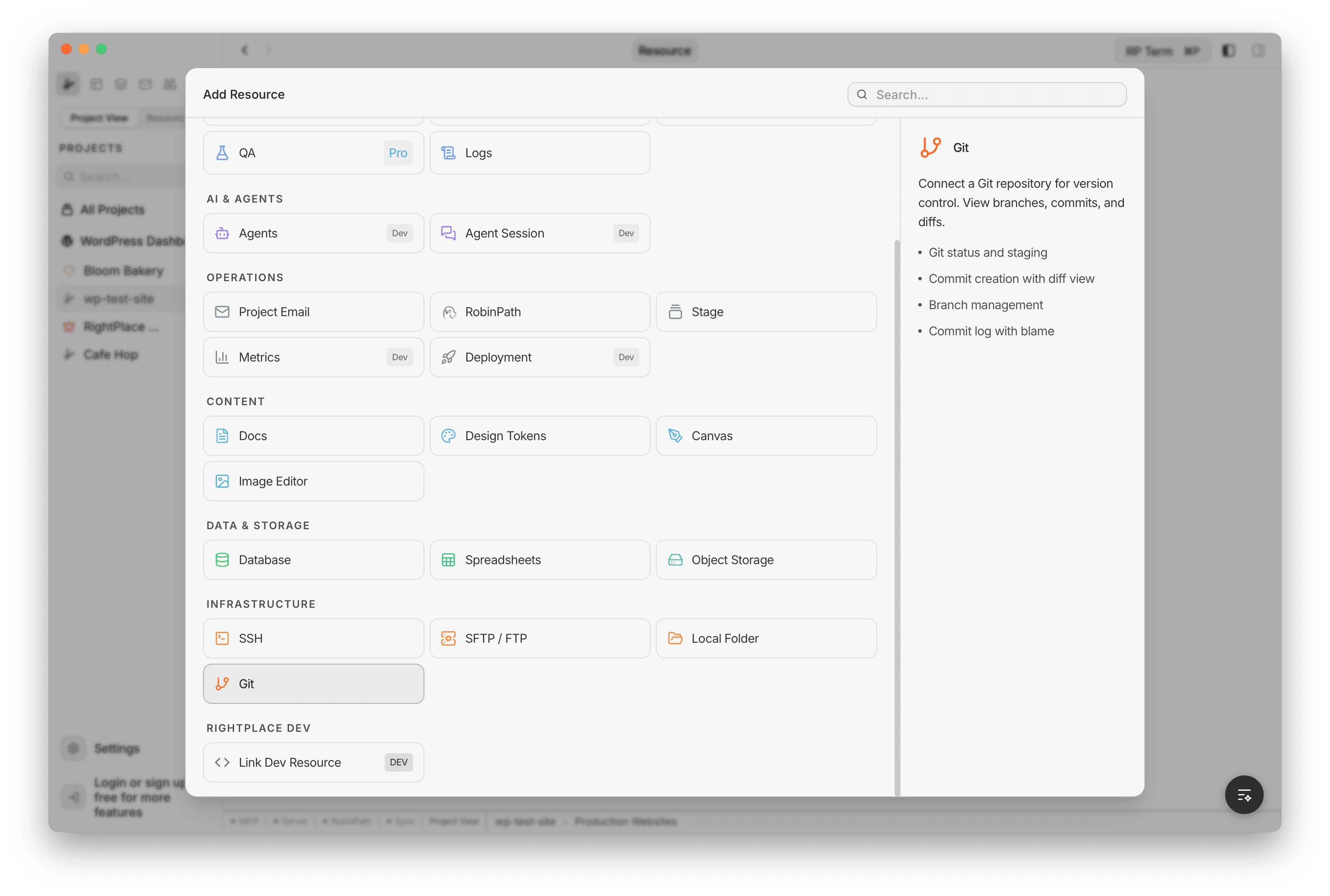Screen dimensions: 1330x896
Task: Open Settings from the sidebar
Action: click(116, 748)
